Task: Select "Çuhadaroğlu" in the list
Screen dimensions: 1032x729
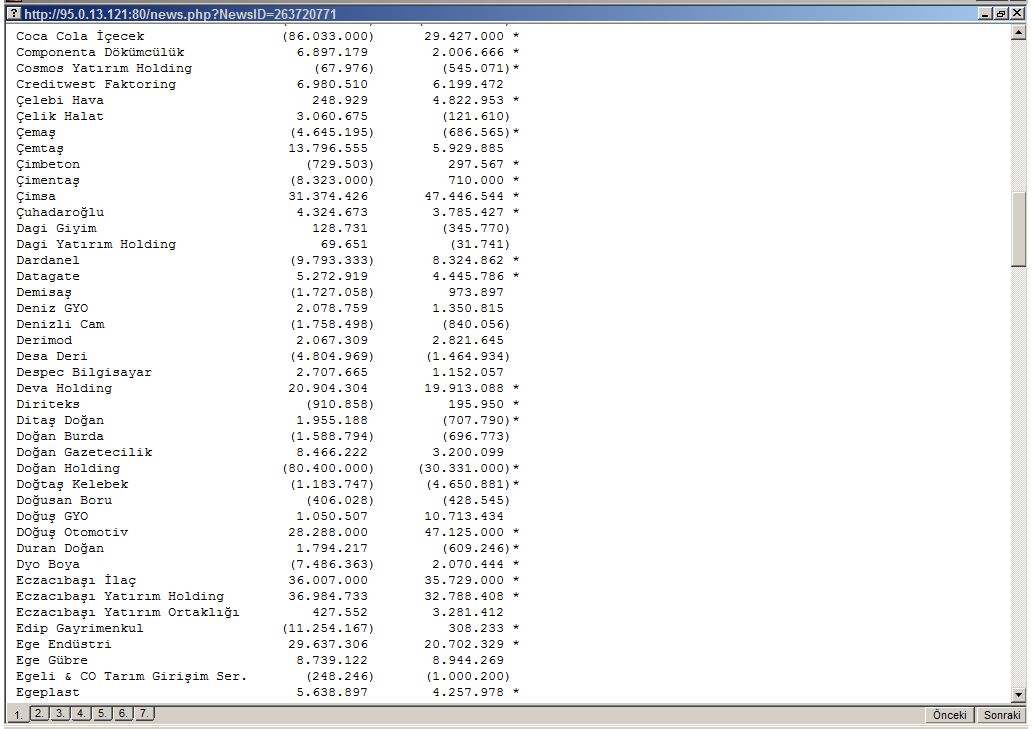Action: (x=60, y=213)
